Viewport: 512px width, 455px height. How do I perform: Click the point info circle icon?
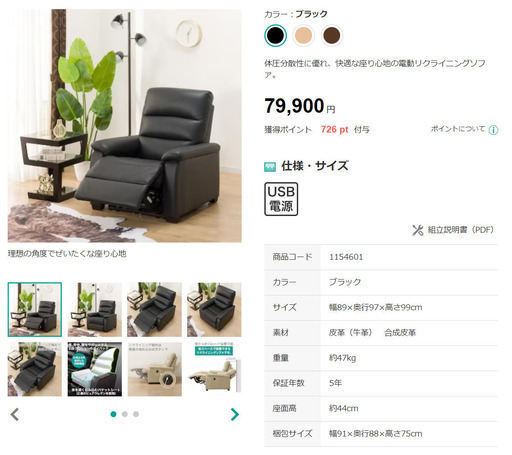pos(493,130)
